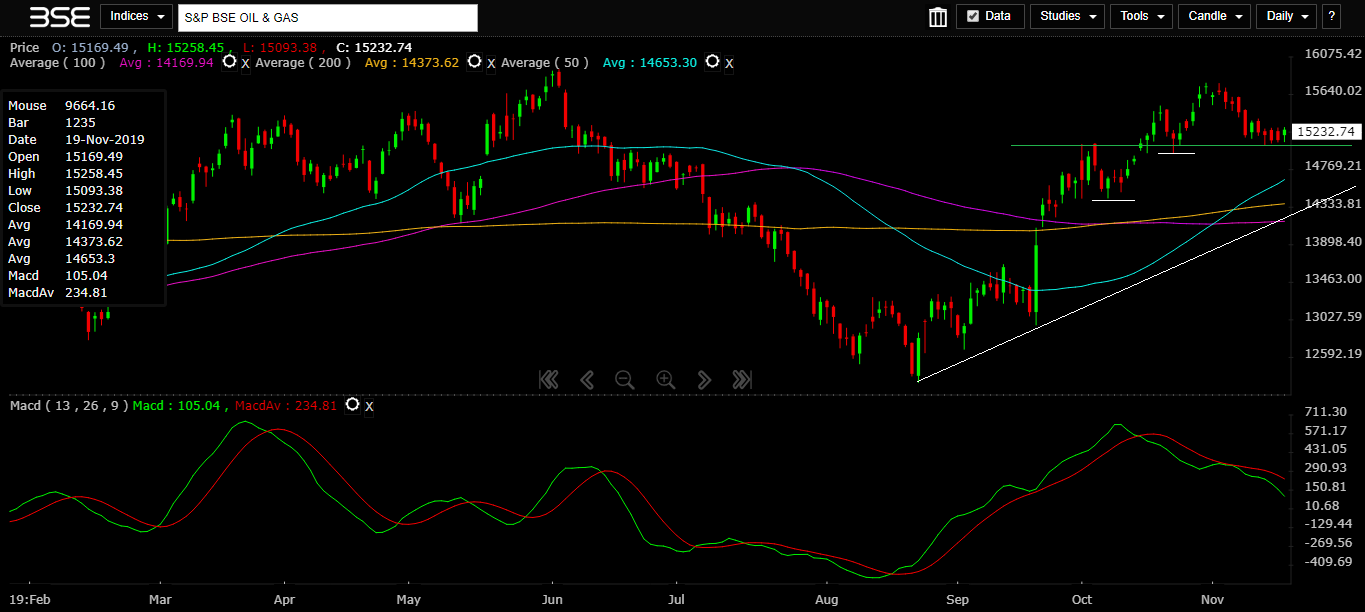The width and height of the screenshot is (1365, 612).
Task: Click the S&P BSE OIL & GAS search field
Action: pos(327,18)
